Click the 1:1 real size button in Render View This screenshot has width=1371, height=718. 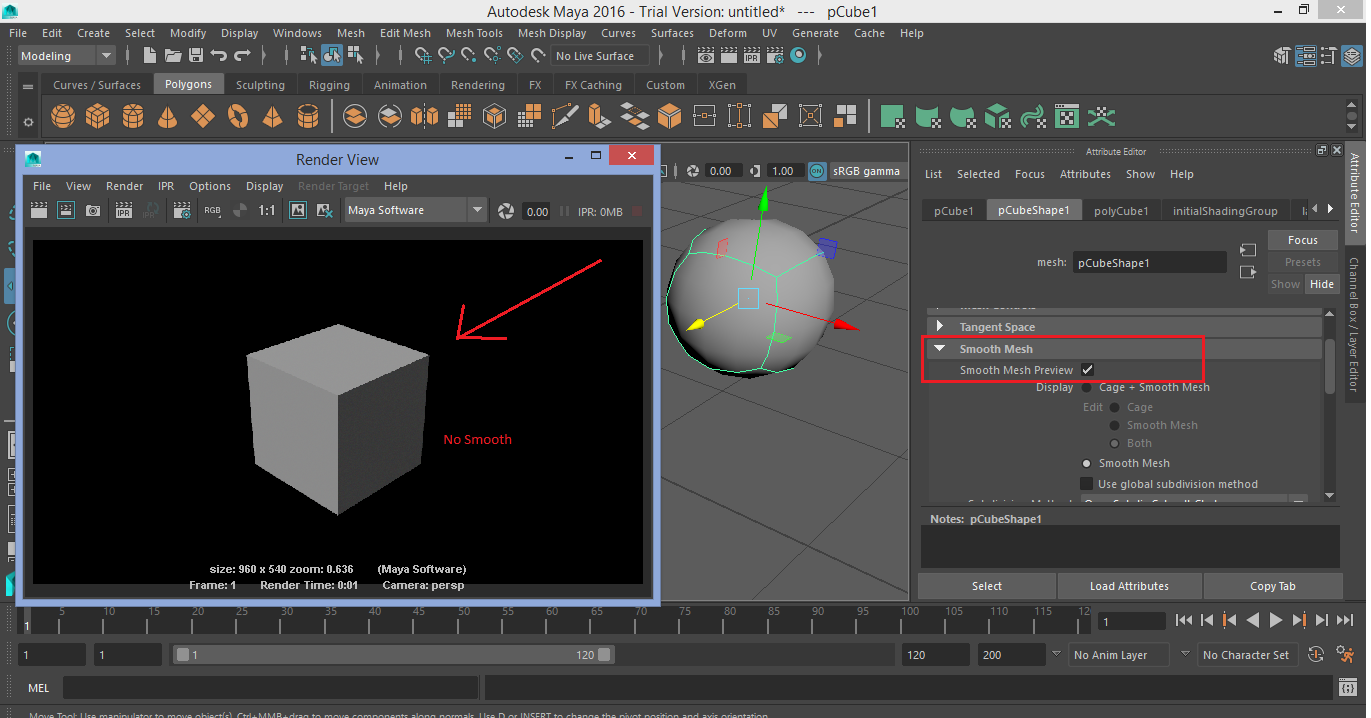267,210
